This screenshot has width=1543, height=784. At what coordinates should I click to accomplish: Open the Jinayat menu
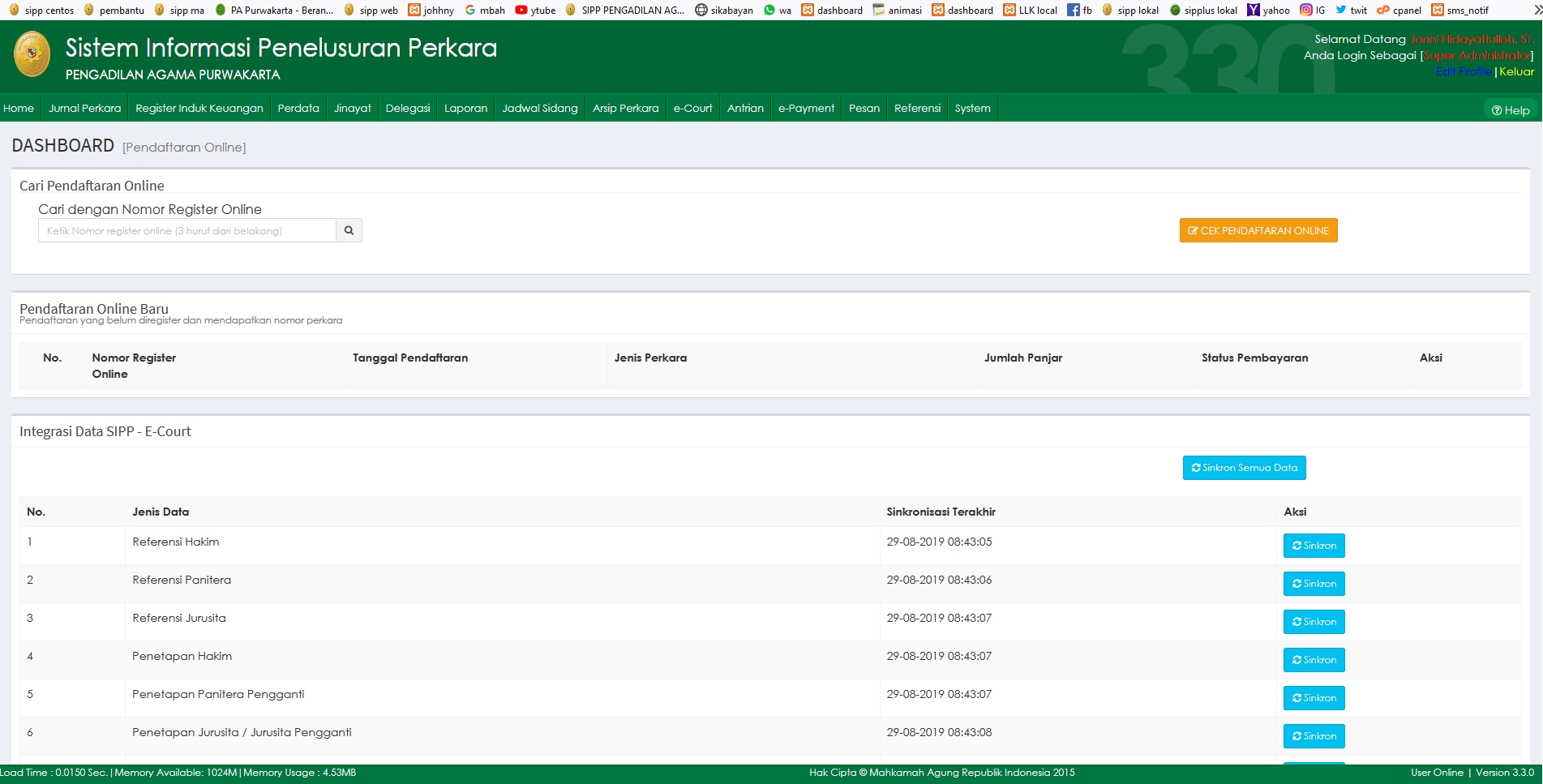(353, 108)
